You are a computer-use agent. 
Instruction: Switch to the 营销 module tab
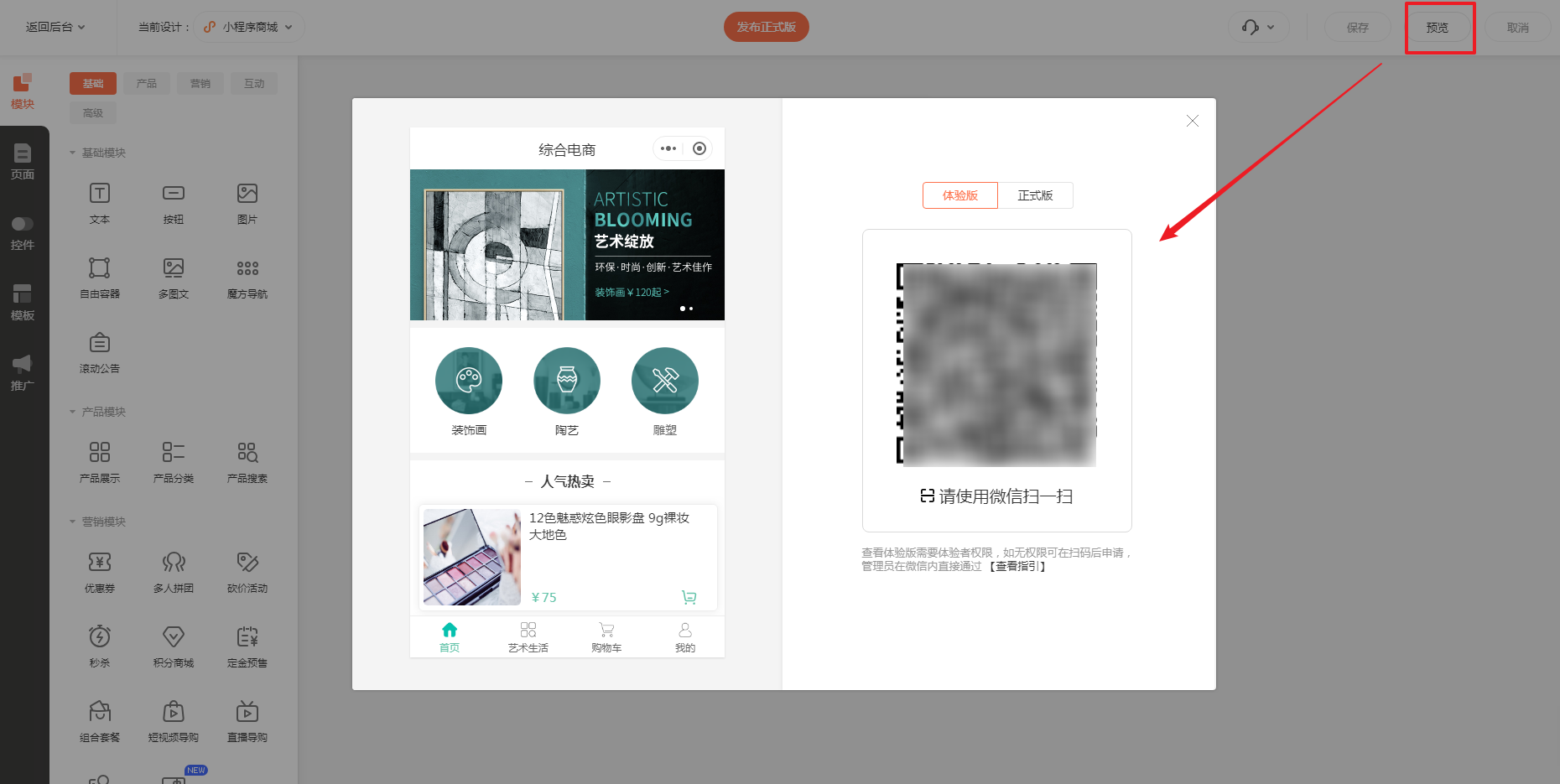tap(200, 83)
